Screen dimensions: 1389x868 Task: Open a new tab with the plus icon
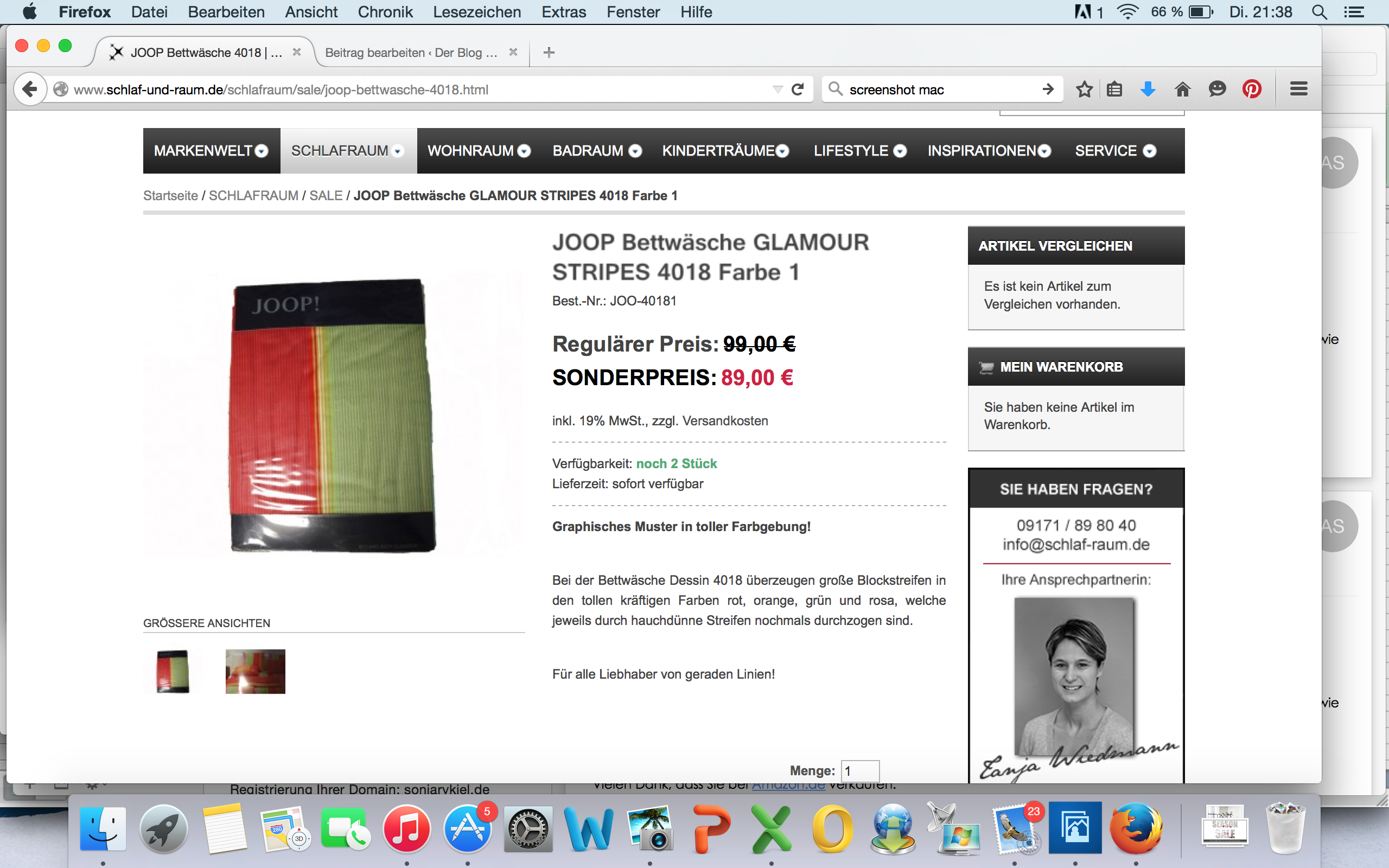[x=549, y=52]
